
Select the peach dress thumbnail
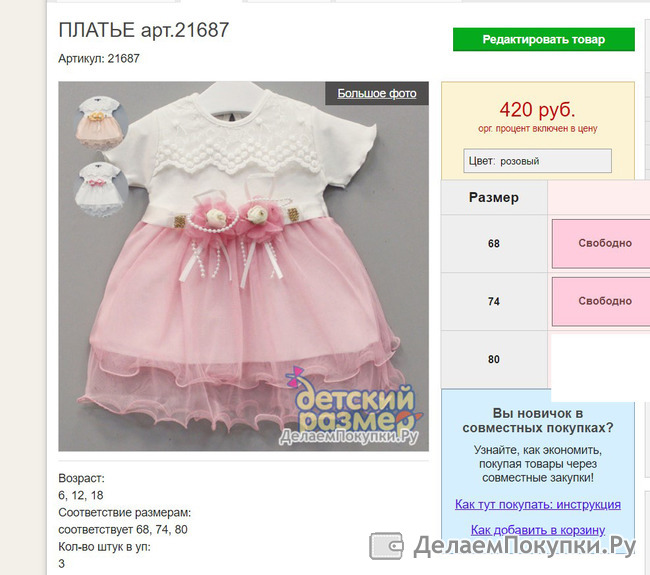100,123
